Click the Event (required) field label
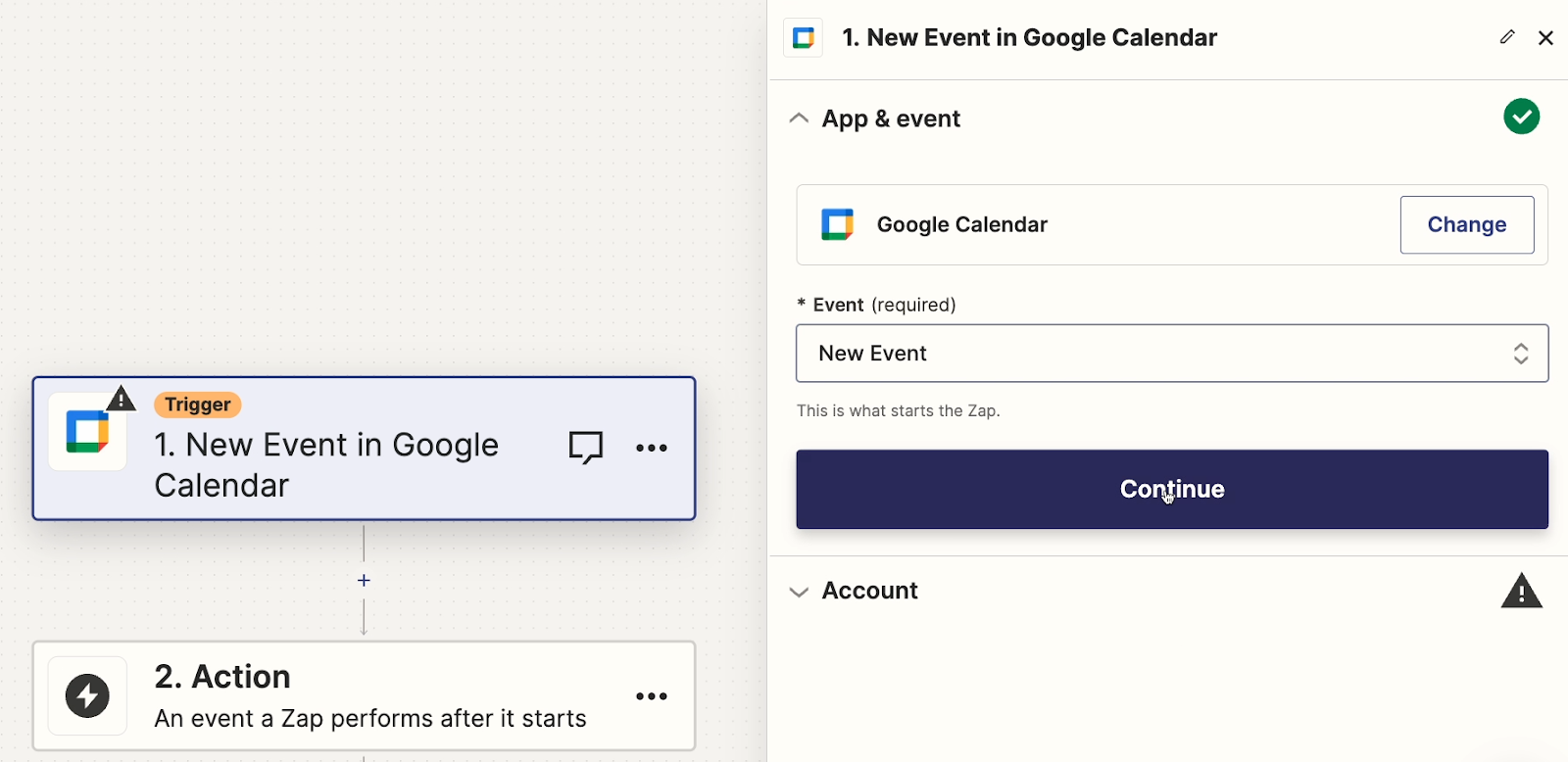 click(876, 305)
